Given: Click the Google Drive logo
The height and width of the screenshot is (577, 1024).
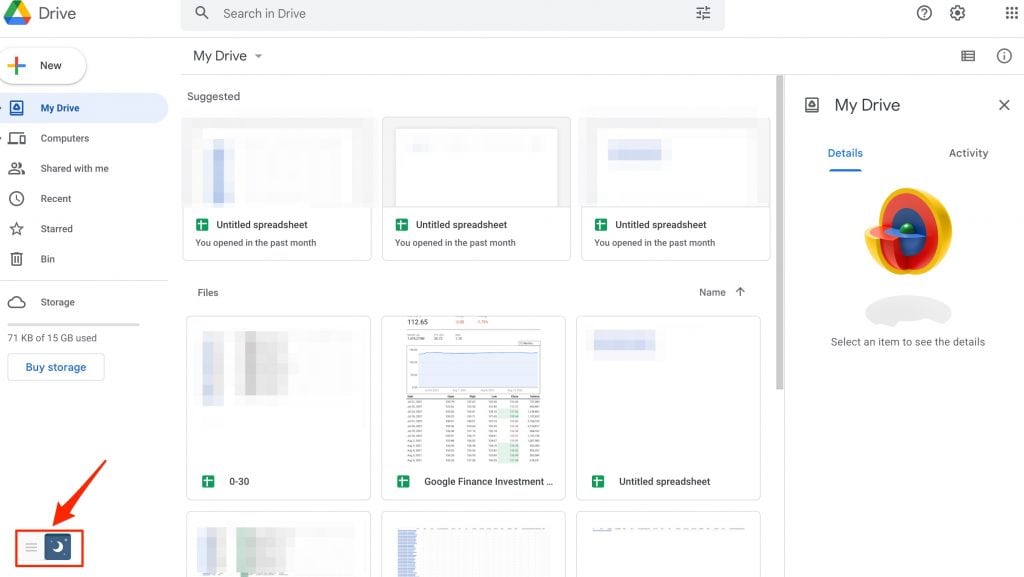Looking at the screenshot, I should pos(17,13).
